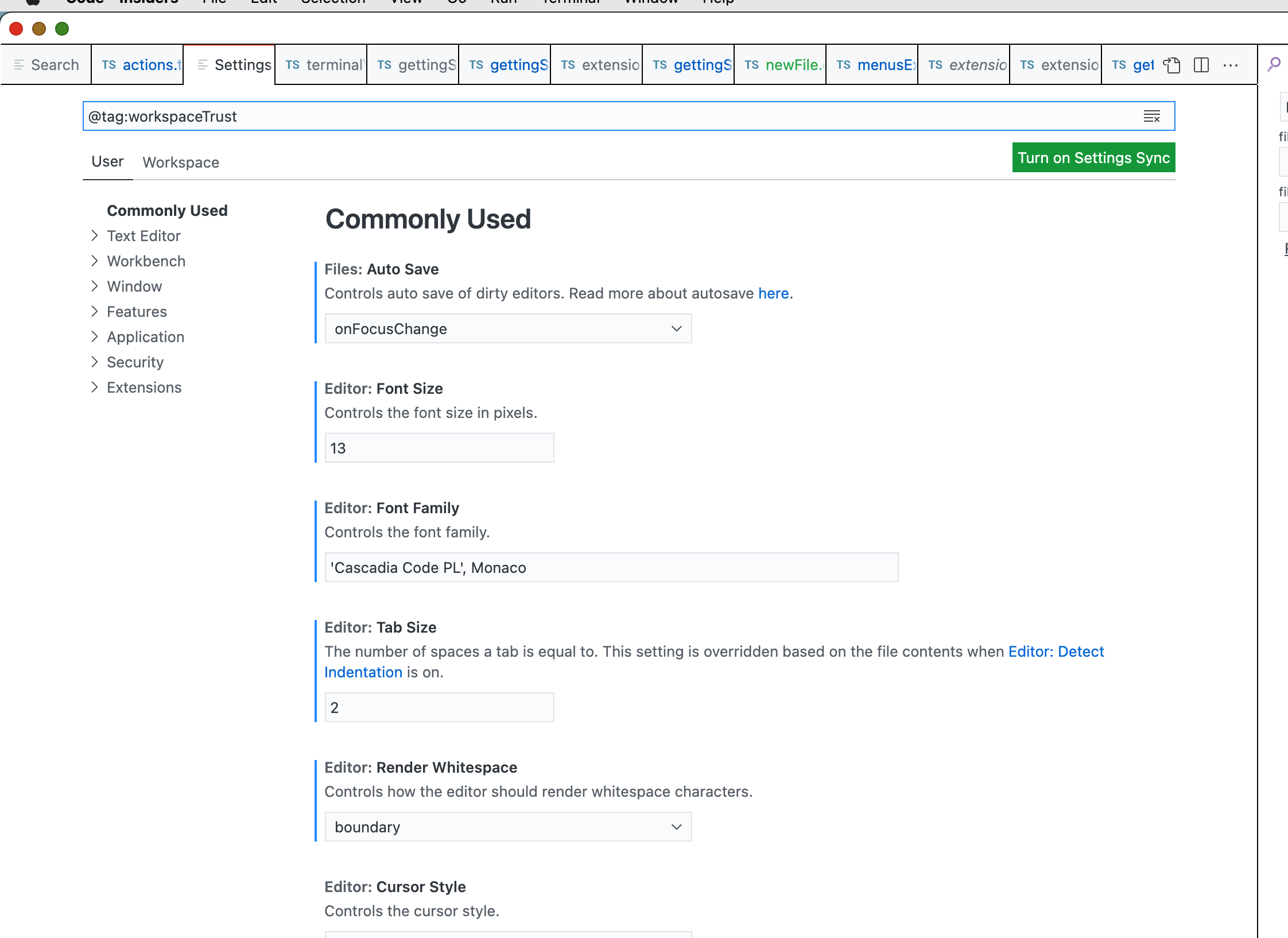Clear the settings search input
Image resolution: width=1288 pixels, height=938 pixels.
[x=1151, y=117]
